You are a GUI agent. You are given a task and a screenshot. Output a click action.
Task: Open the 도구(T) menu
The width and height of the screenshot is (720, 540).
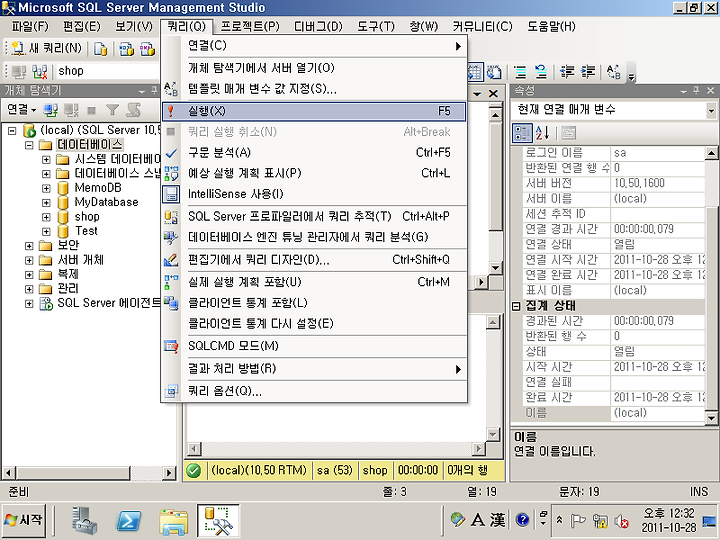pos(376,27)
